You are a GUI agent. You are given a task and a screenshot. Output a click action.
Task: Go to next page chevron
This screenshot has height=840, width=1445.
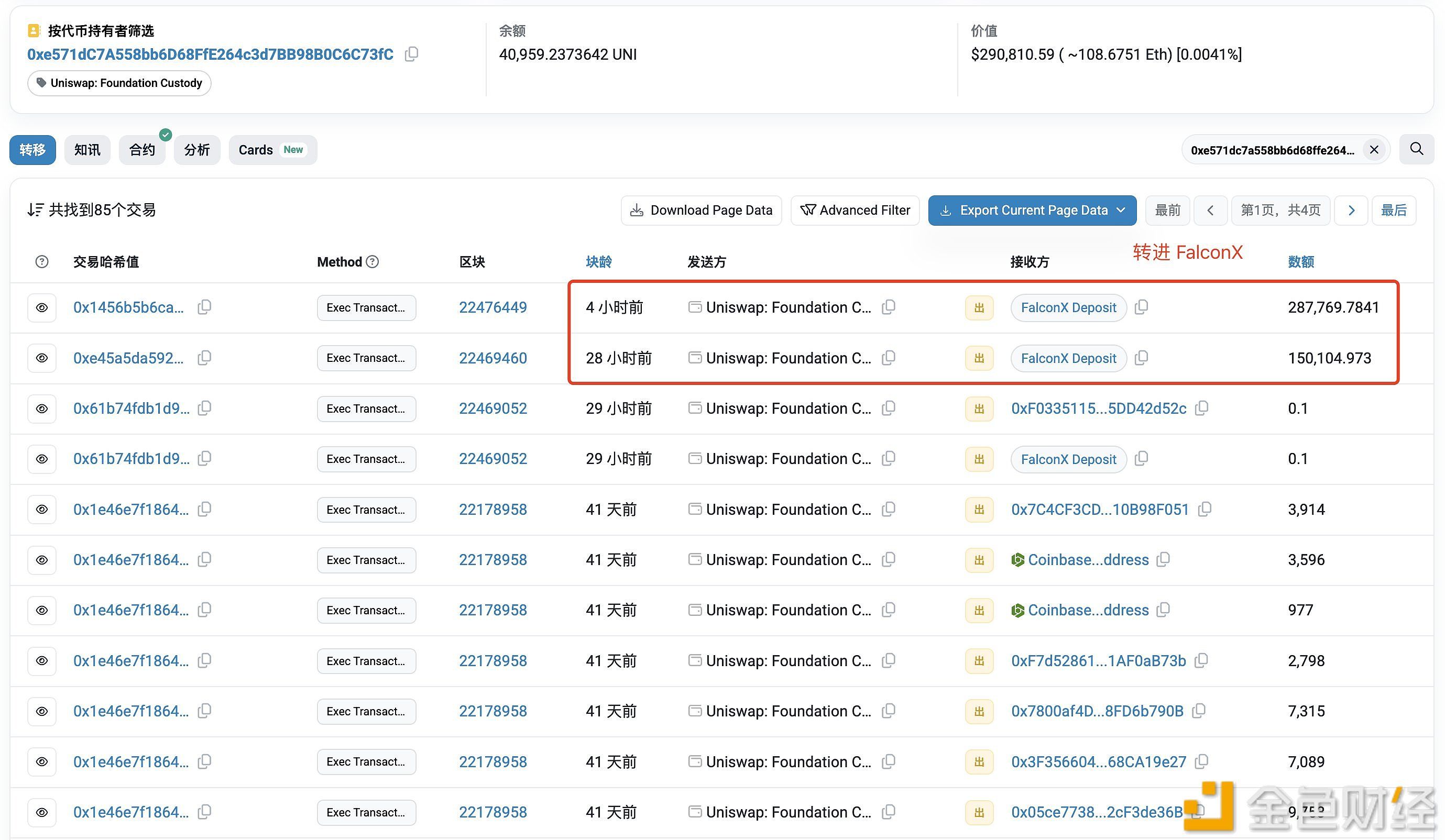tap(1351, 211)
